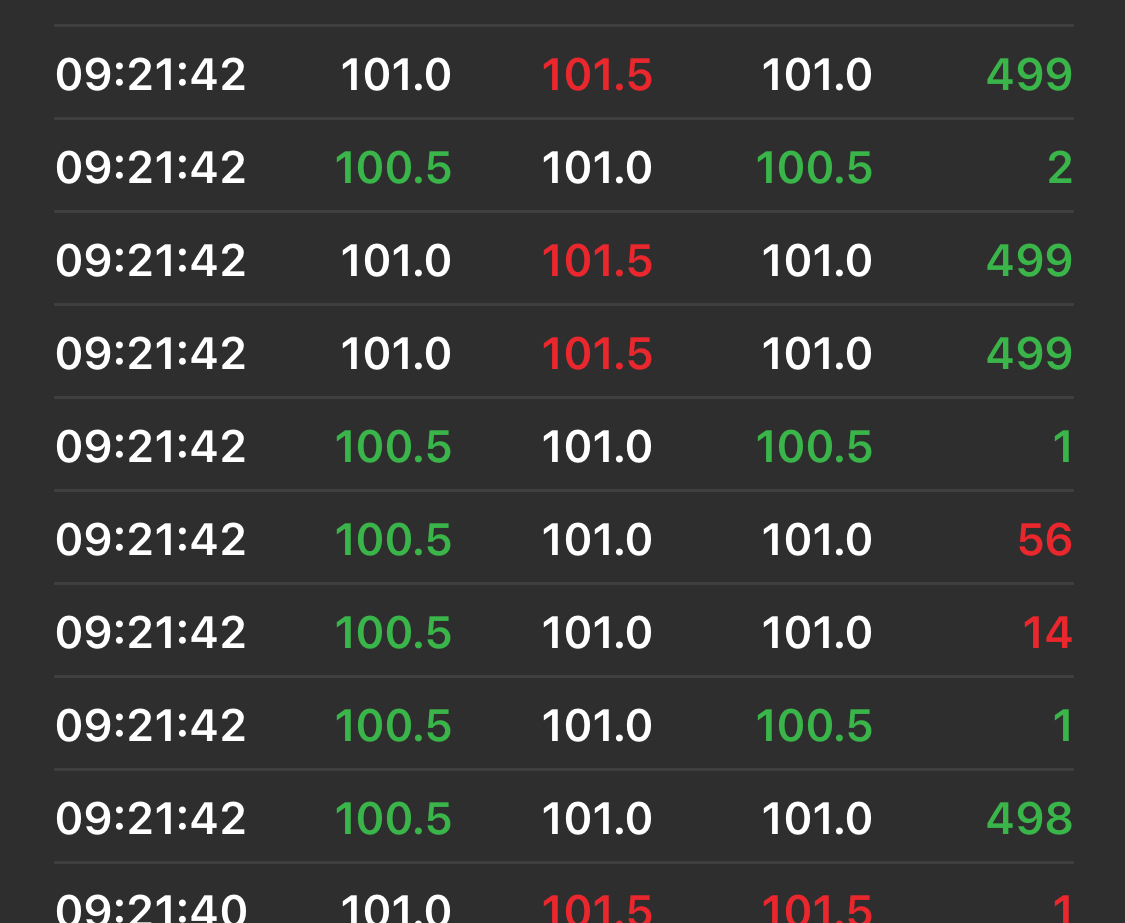This screenshot has height=923, width=1125.
Task: Click the lowest 499 volume value
Action: tap(1029, 354)
